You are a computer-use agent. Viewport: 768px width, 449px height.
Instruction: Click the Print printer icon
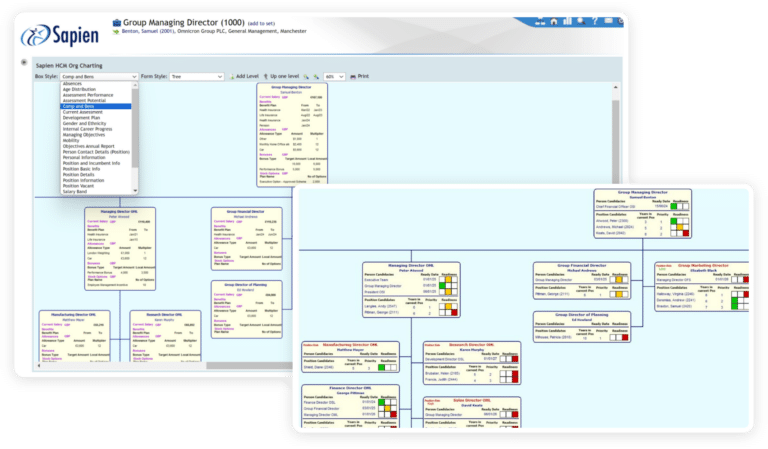click(353, 76)
